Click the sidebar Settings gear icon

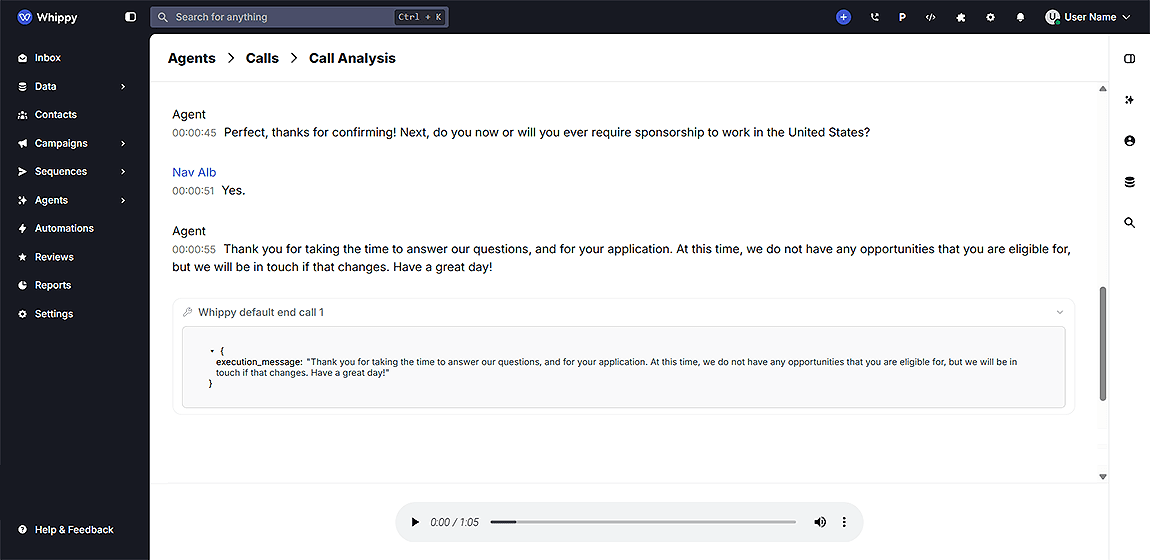(23, 314)
